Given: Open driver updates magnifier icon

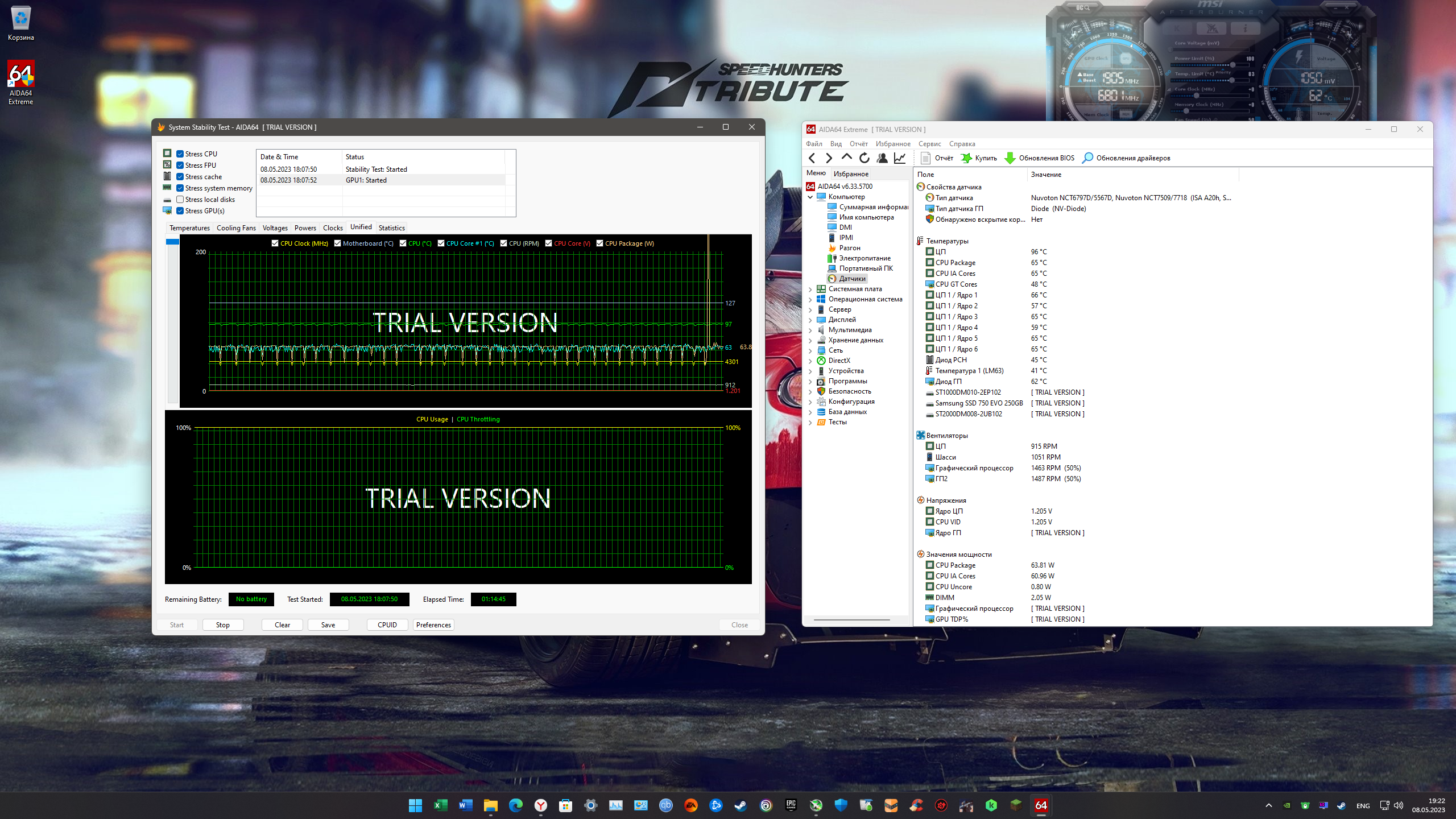Looking at the screenshot, I should click(1087, 158).
